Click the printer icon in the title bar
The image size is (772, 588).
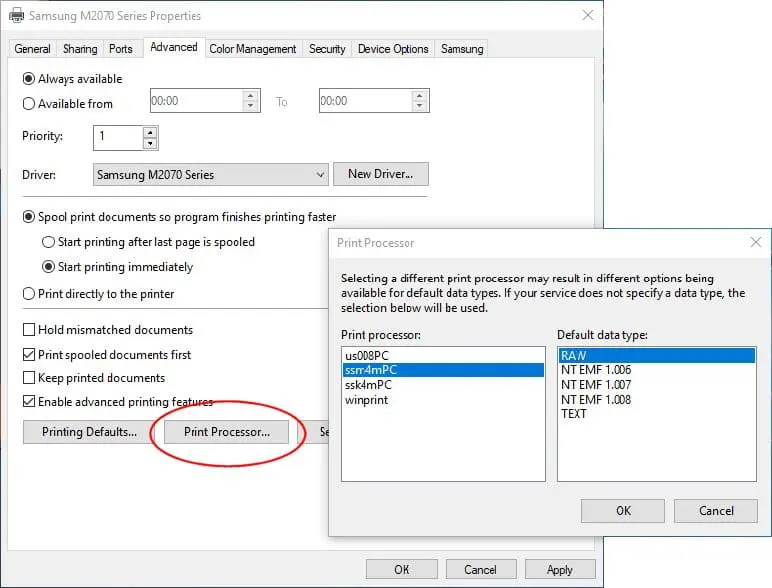coord(16,15)
